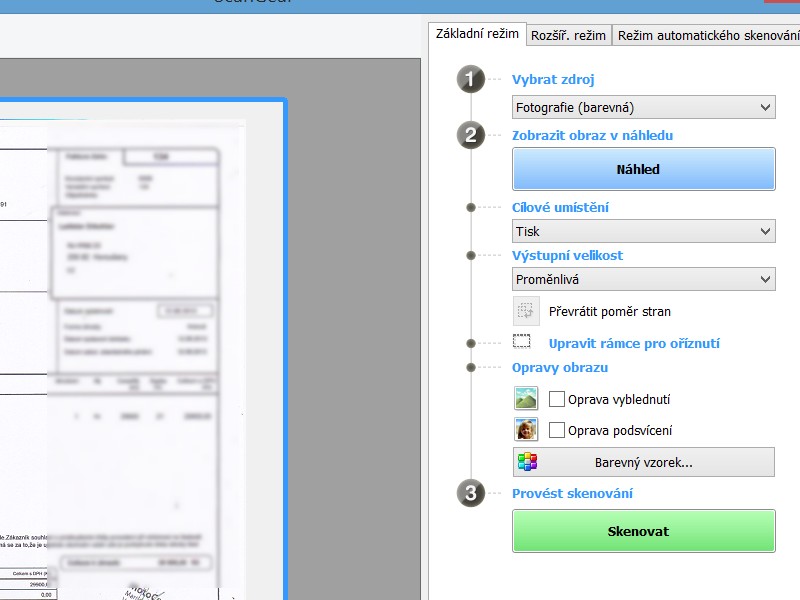Click the Zobrazit obraz v náhledu heading

point(592,135)
